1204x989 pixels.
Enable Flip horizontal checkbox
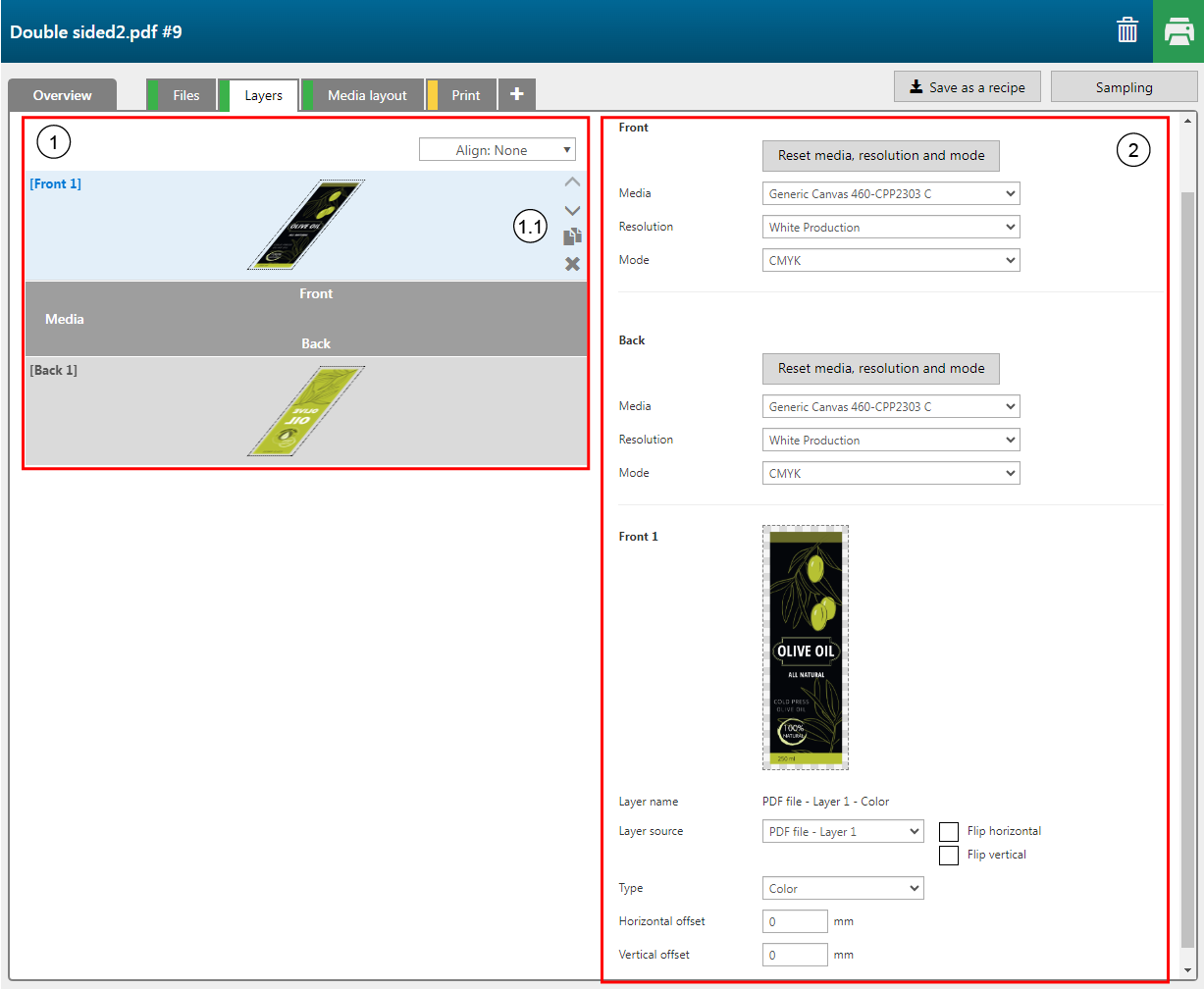(949, 832)
